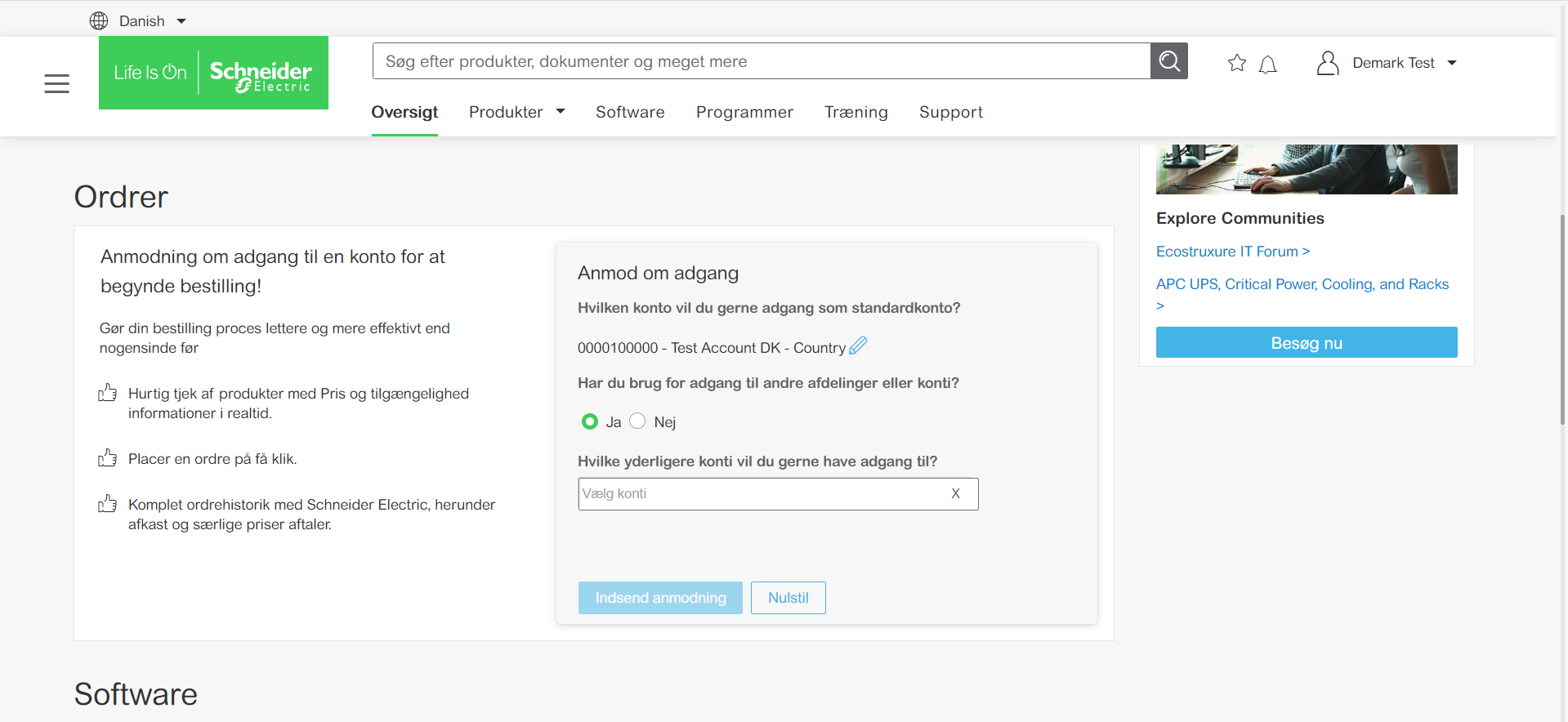Click thumbs-up icon beside 'Komplet ordrehistorik'
Screen dimensions: 1568x722
click(107, 504)
